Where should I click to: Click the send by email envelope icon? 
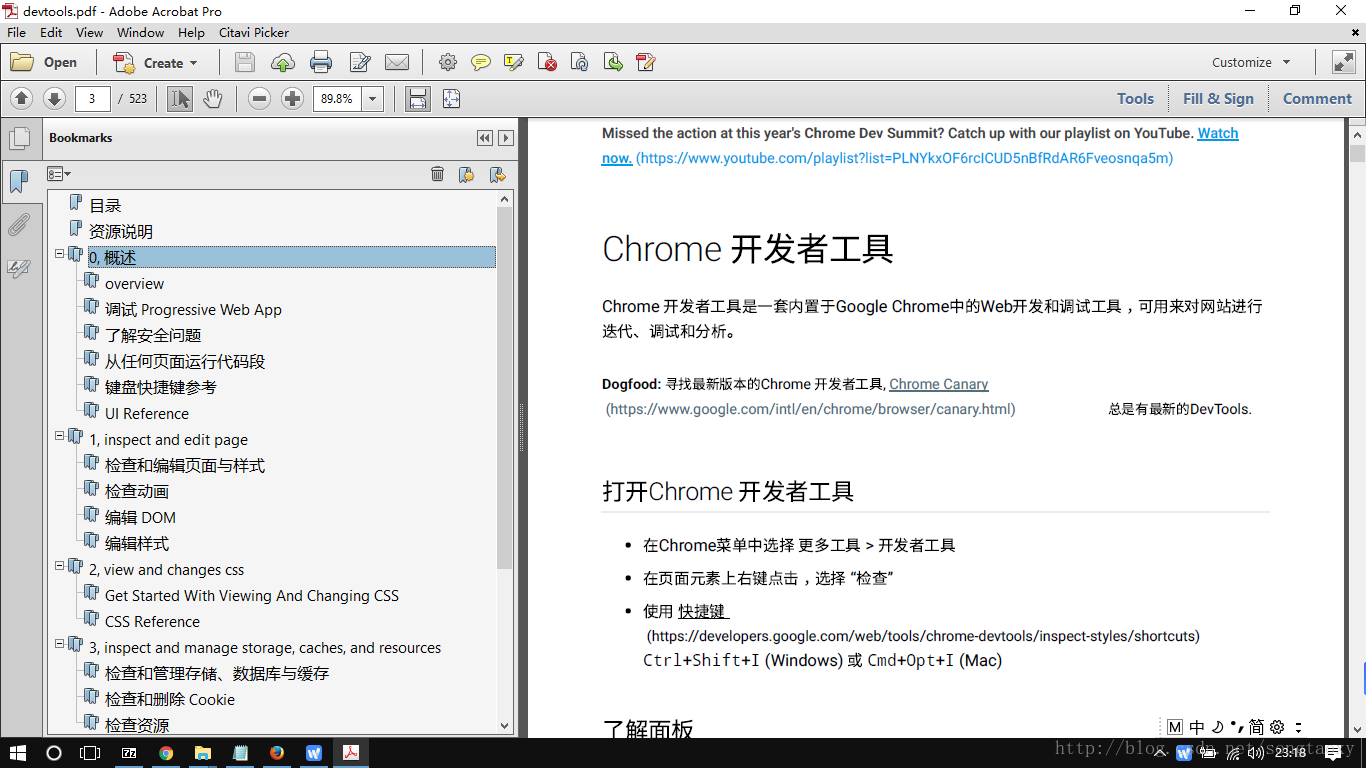point(397,62)
